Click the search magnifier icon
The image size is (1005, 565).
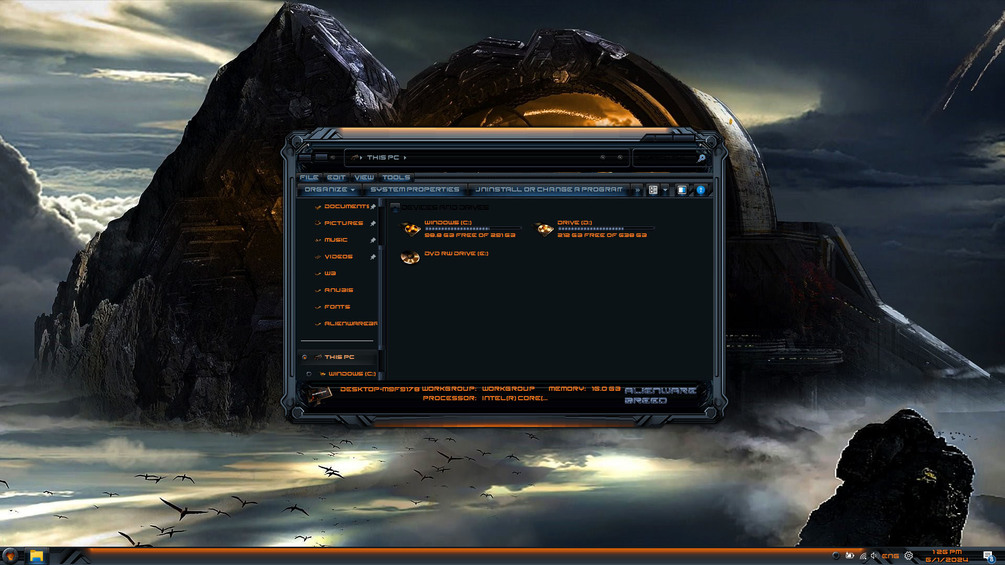[701, 158]
